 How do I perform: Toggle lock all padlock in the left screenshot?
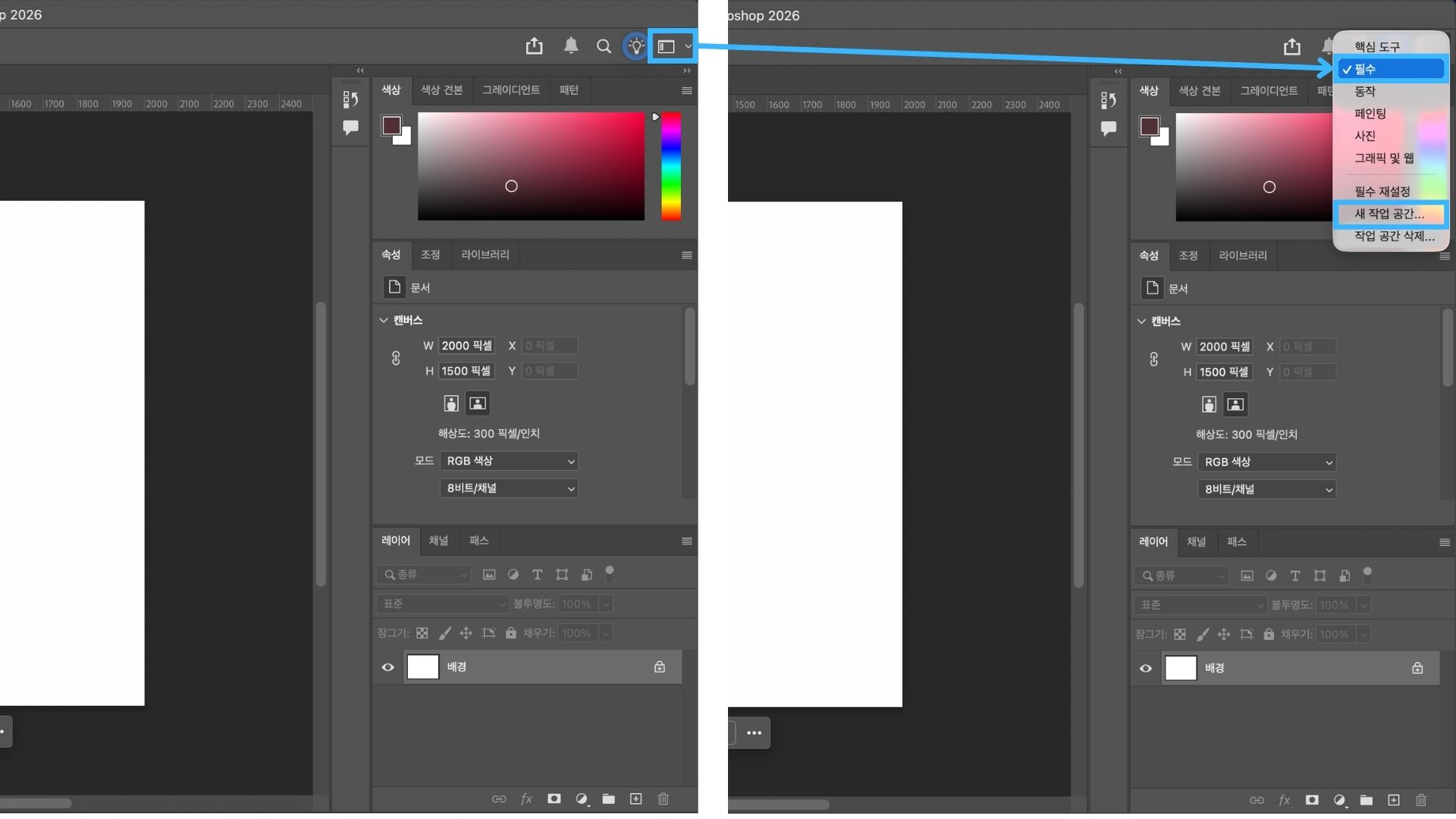point(511,633)
